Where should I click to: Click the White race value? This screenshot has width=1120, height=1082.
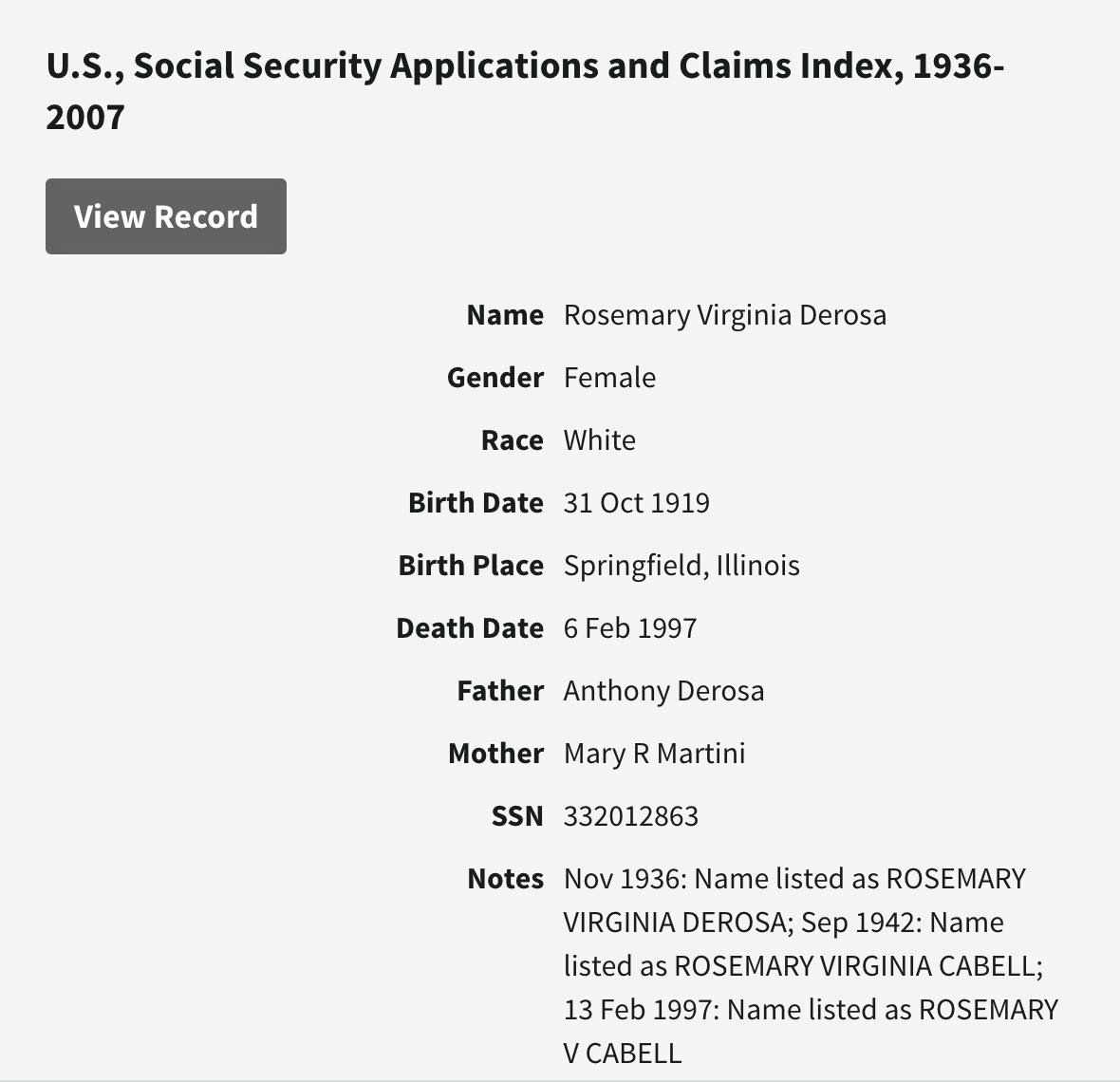599,440
